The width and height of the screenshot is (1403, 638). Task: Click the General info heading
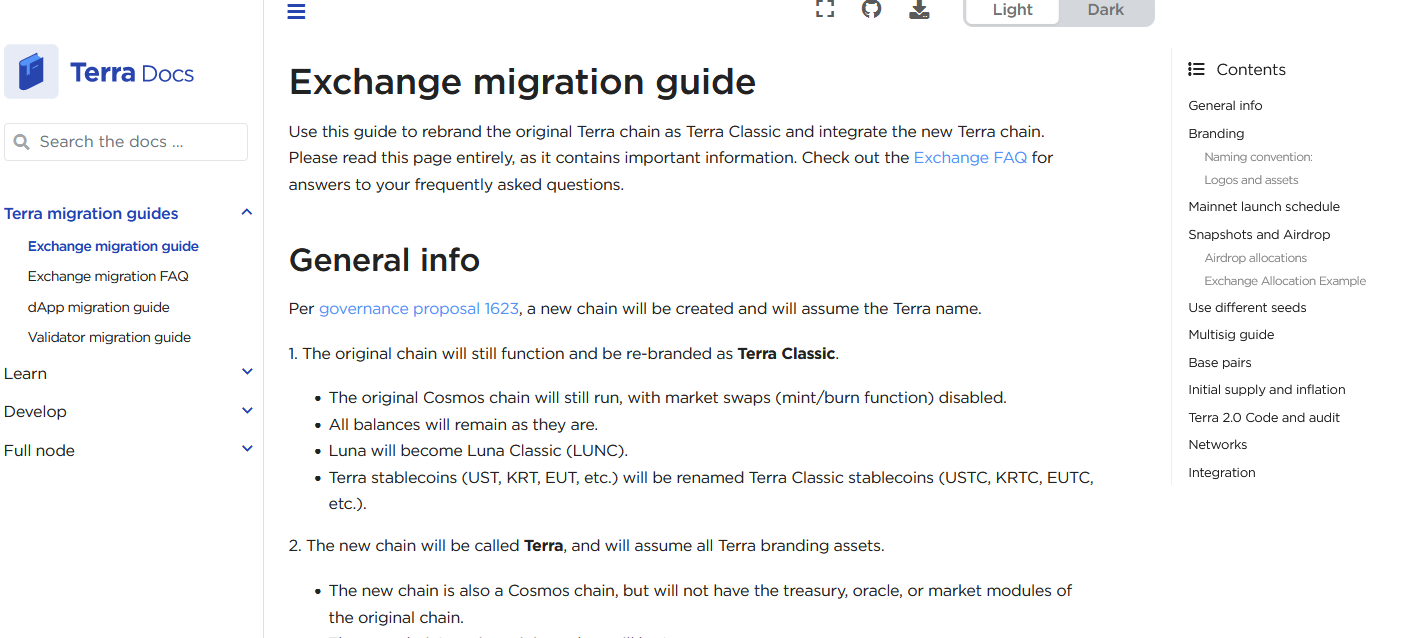click(384, 260)
